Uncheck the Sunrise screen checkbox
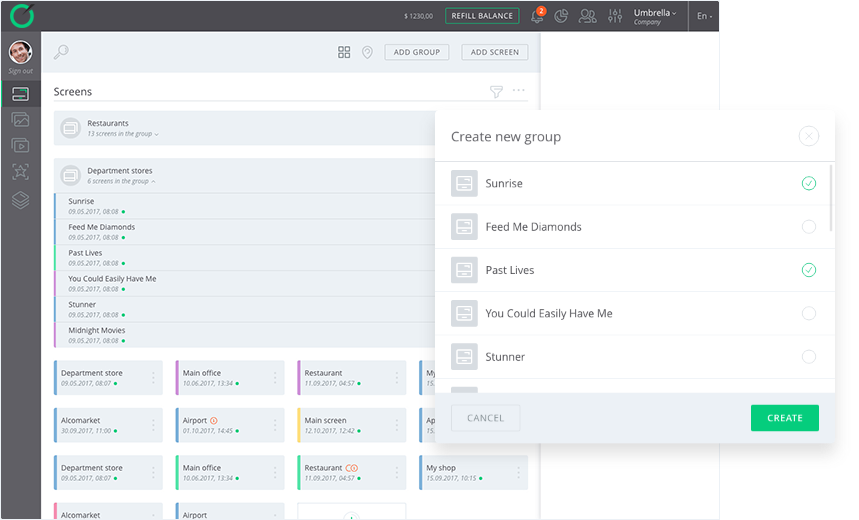 808,183
